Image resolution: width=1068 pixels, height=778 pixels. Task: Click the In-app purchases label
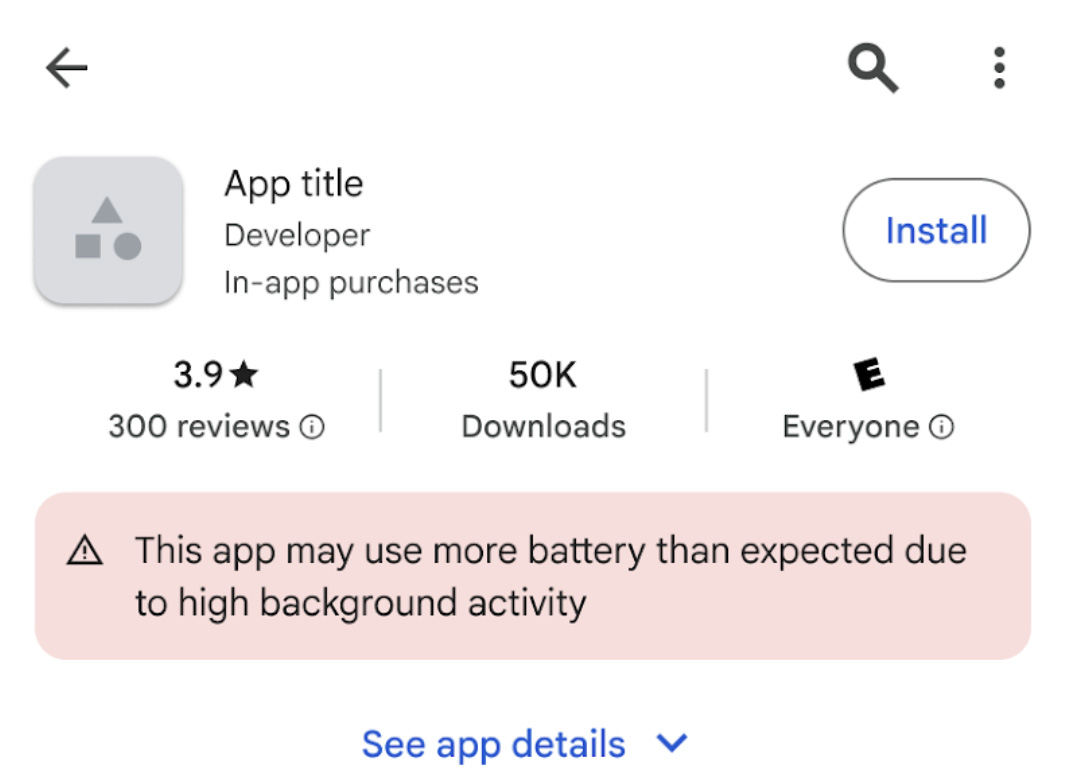pos(350,281)
